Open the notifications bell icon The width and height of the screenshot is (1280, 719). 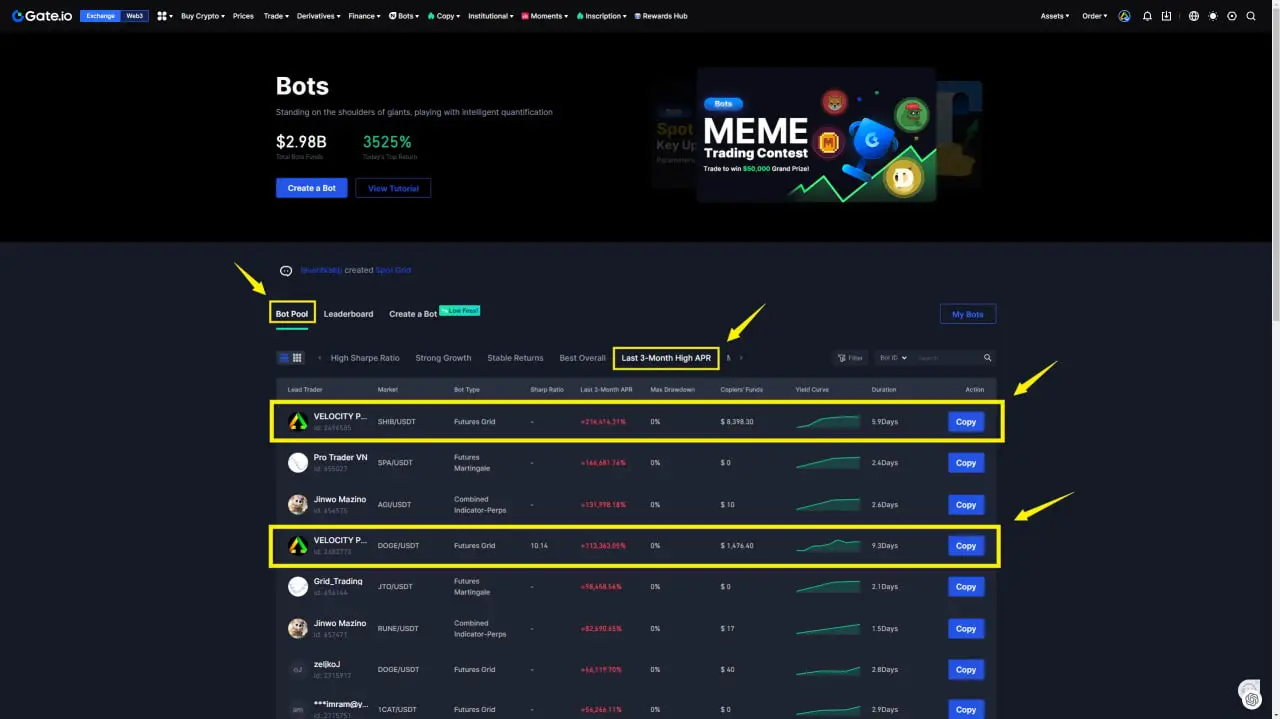1147,16
